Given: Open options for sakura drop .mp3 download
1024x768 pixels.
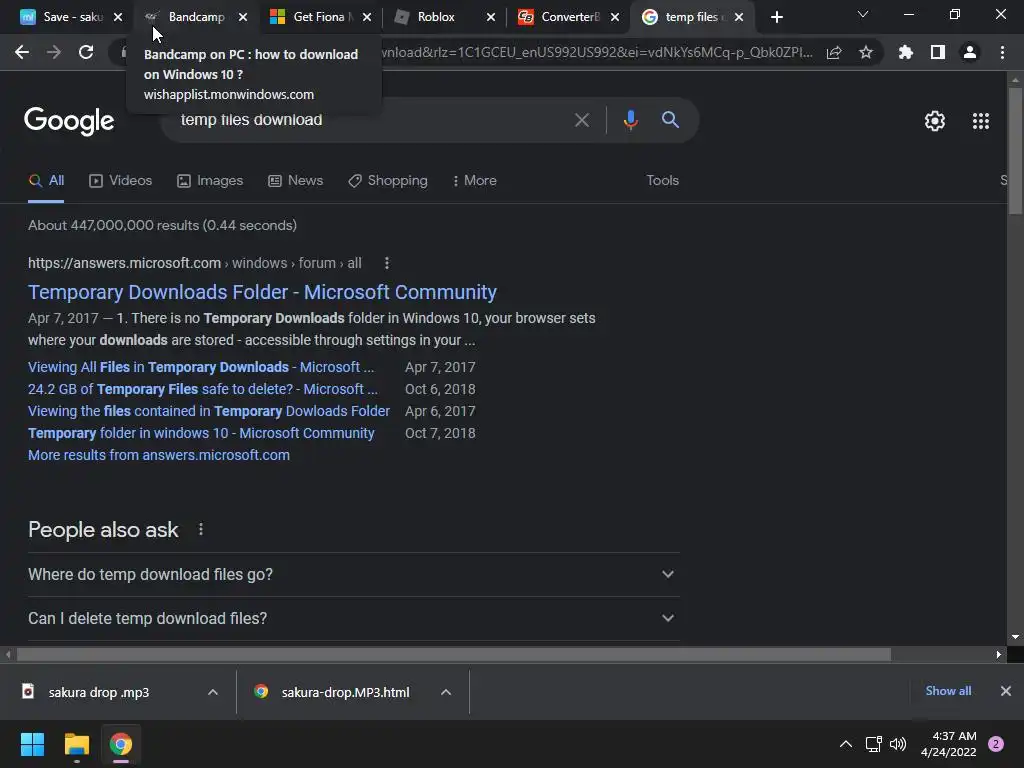Looking at the screenshot, I should [x=212, y=692].
